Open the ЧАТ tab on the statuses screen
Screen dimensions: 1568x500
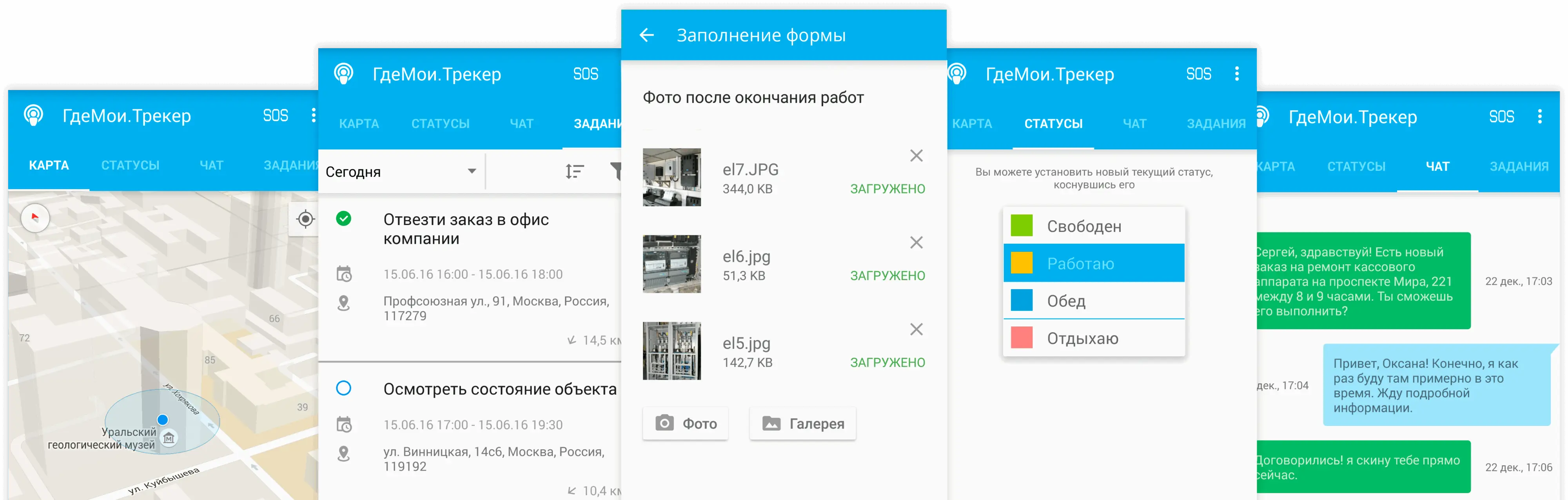point(1134,124)
